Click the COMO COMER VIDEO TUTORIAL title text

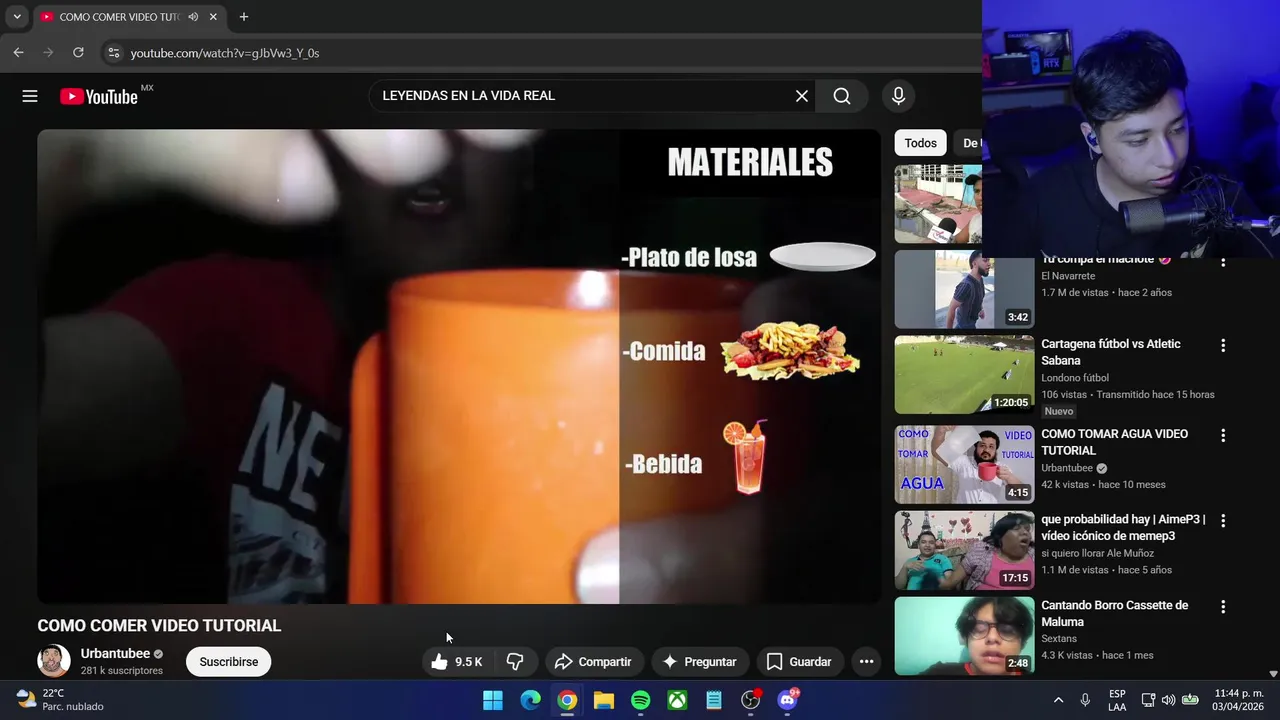[x=159, y=626]
